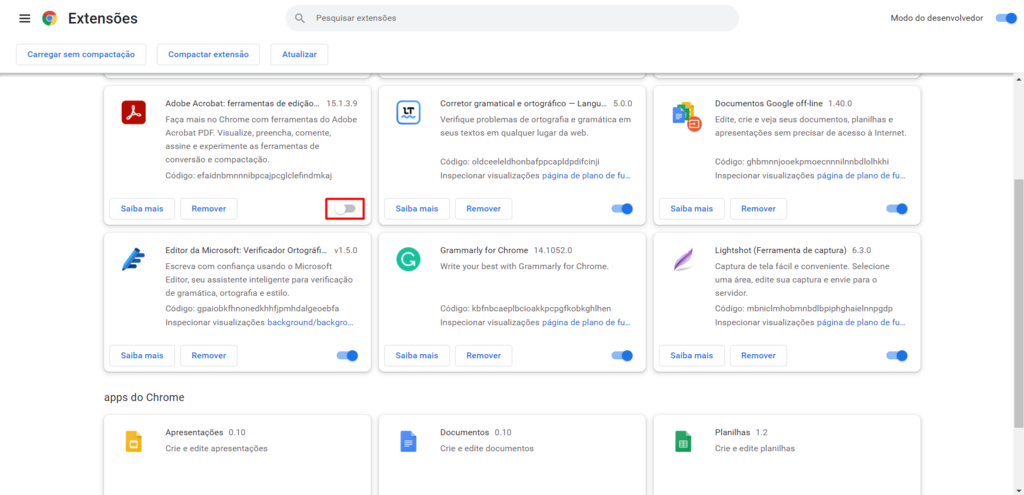Open the hamburger main menu
1024x495 pixels.
tap(24, 19)
